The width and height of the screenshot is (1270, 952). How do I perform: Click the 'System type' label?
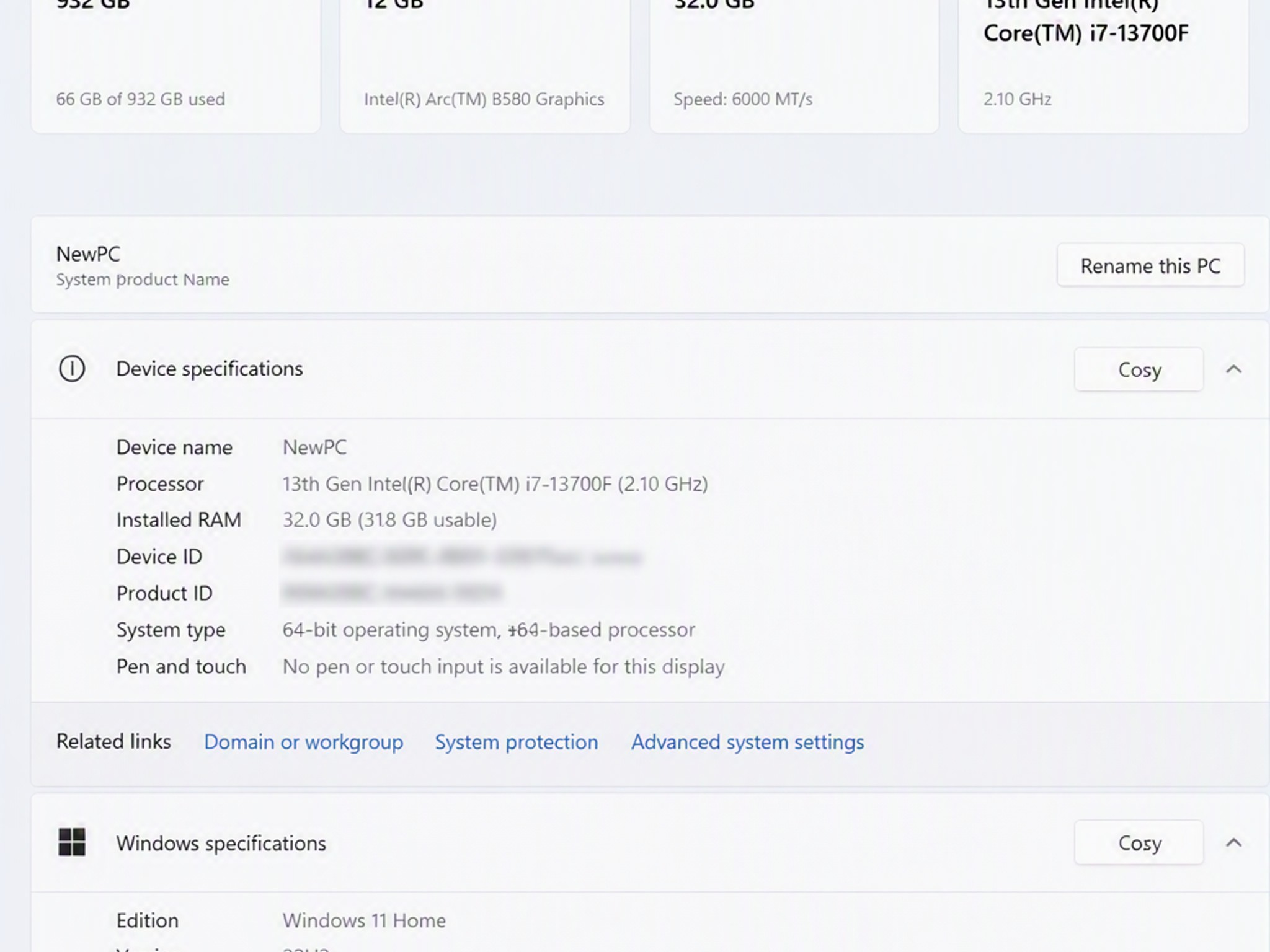pyautogui.click(x=171, y=630)
